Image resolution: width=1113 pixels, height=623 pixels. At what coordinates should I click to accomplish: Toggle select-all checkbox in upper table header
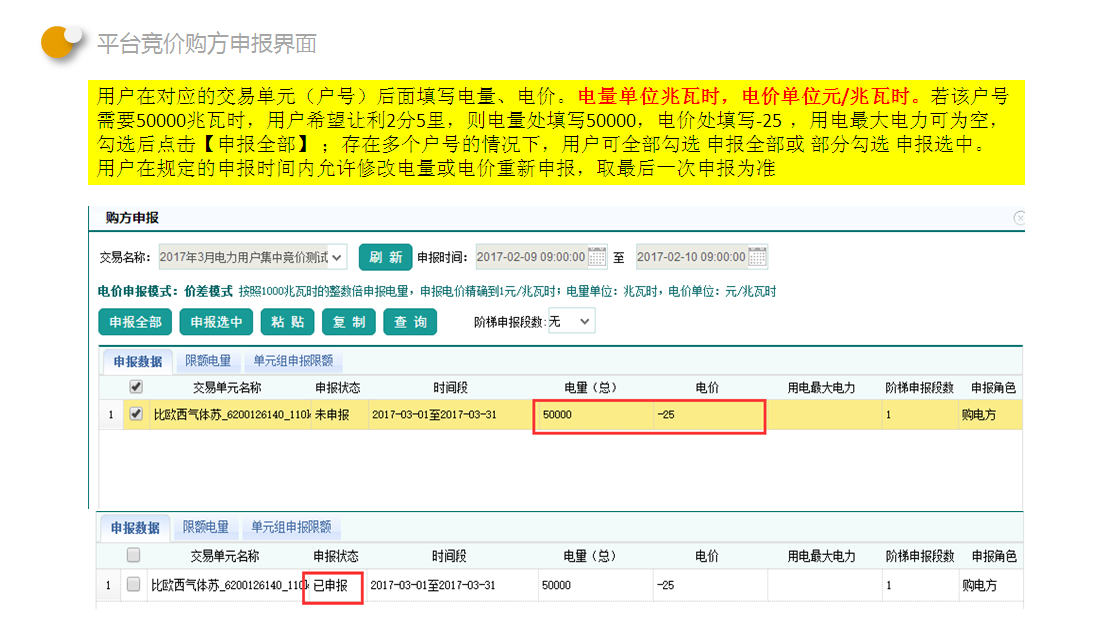point(136,387)
